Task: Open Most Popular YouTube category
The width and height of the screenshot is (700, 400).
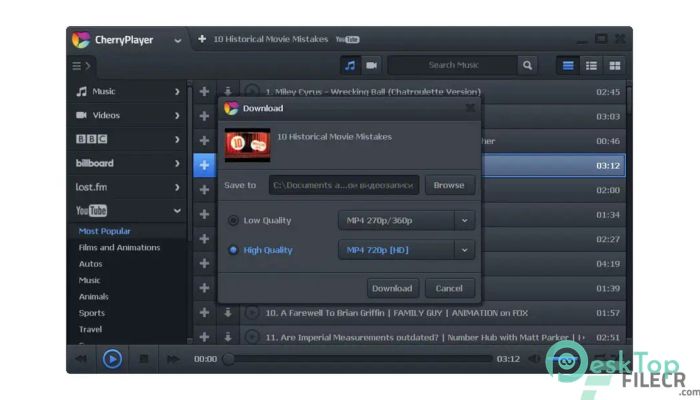Action: 104,231
